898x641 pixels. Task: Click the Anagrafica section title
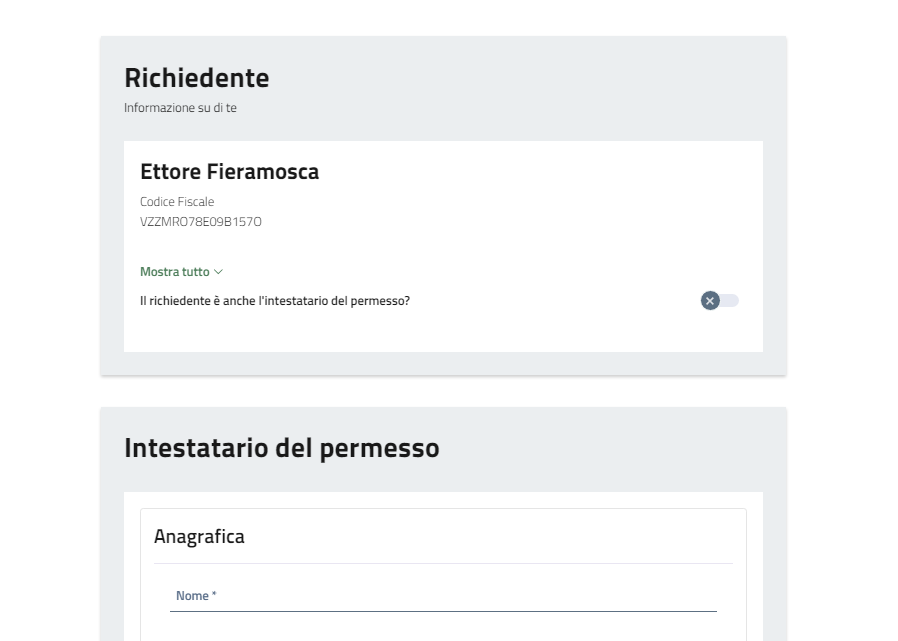(199, 537)
